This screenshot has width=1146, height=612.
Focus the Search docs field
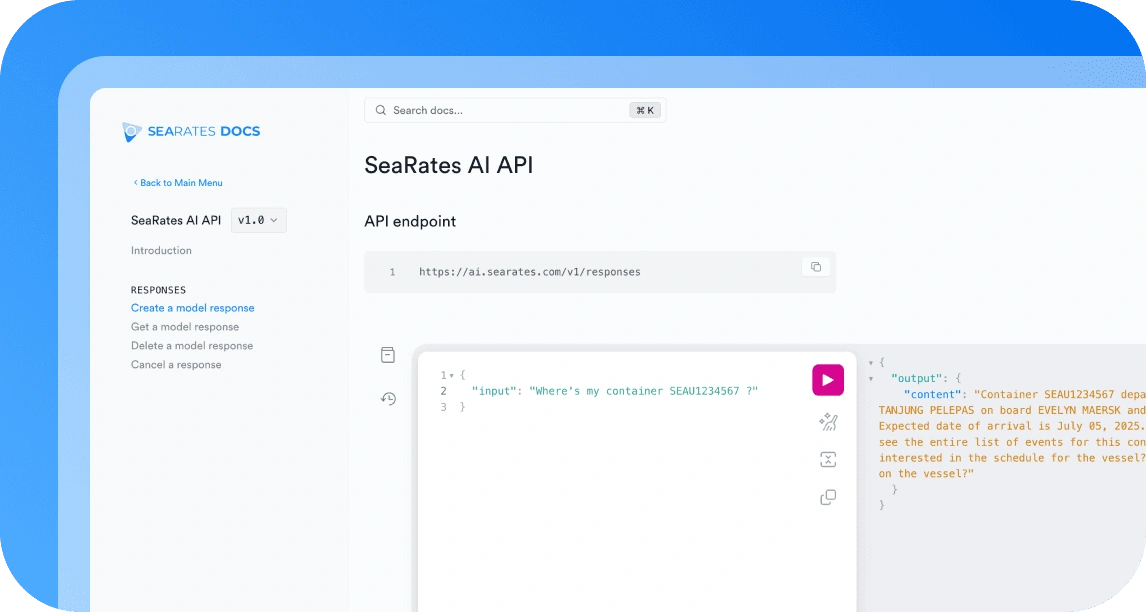point(515,110)
